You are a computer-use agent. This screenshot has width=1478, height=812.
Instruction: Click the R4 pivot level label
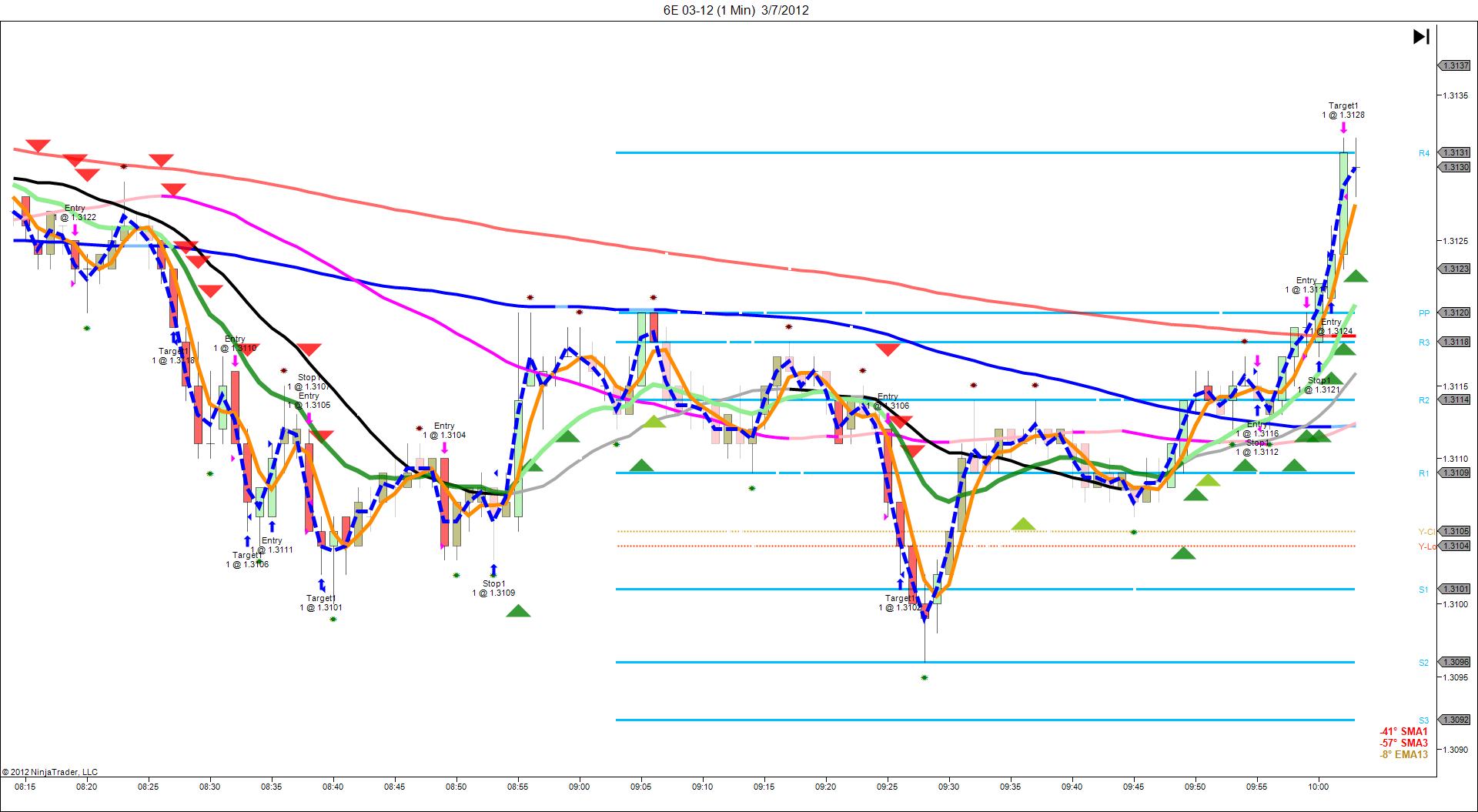pyautogui.click(x=1424, y=154)
